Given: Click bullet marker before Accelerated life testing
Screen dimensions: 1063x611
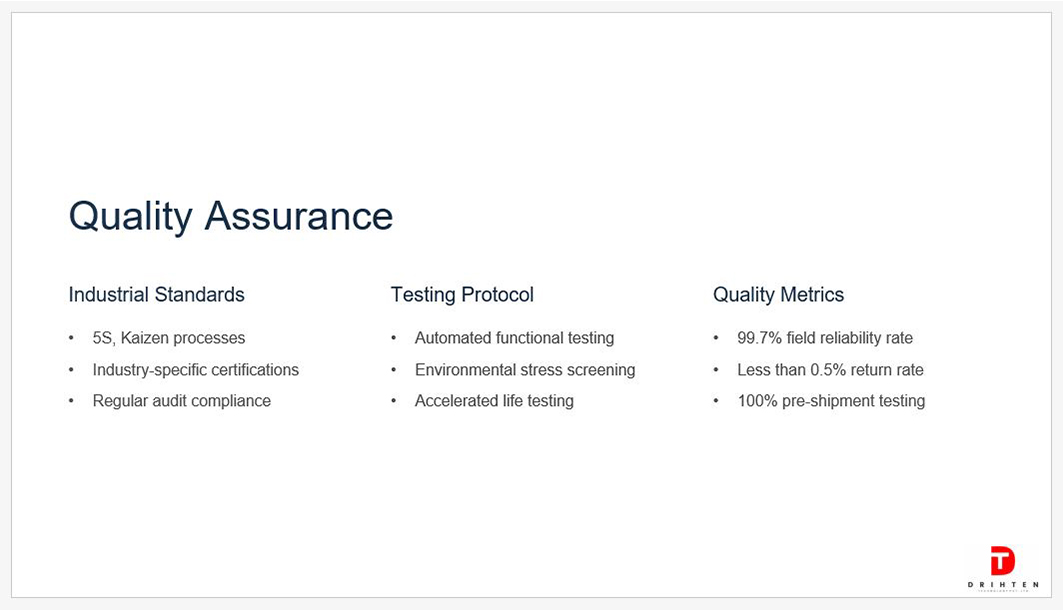Looking at the screenshot, I should [393, 401].
